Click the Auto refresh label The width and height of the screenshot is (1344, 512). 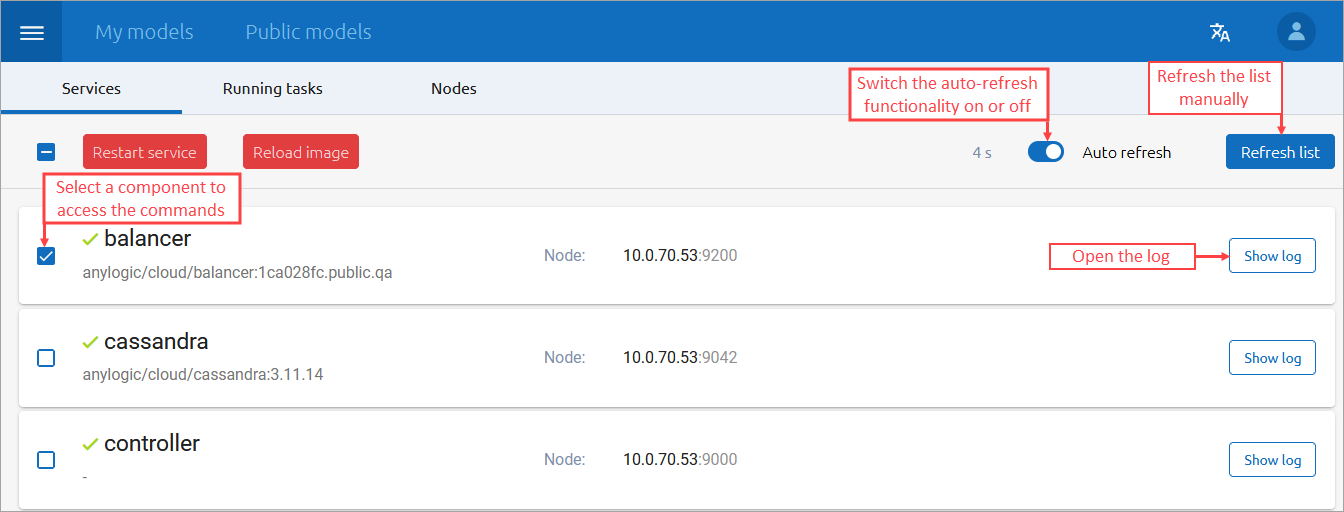coord(1127,152)
